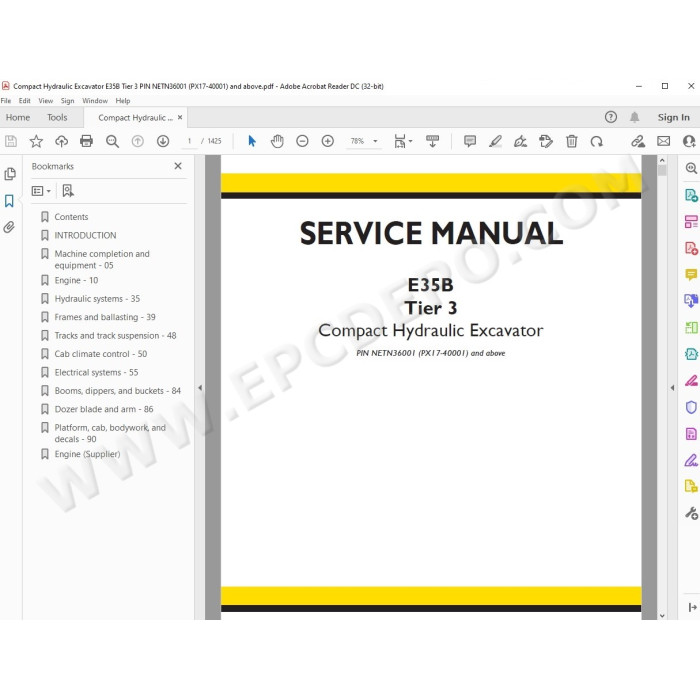The width and height of the screenshot is (700, 700).
Task: Open the View menu
Action: [x=46, y=101]
